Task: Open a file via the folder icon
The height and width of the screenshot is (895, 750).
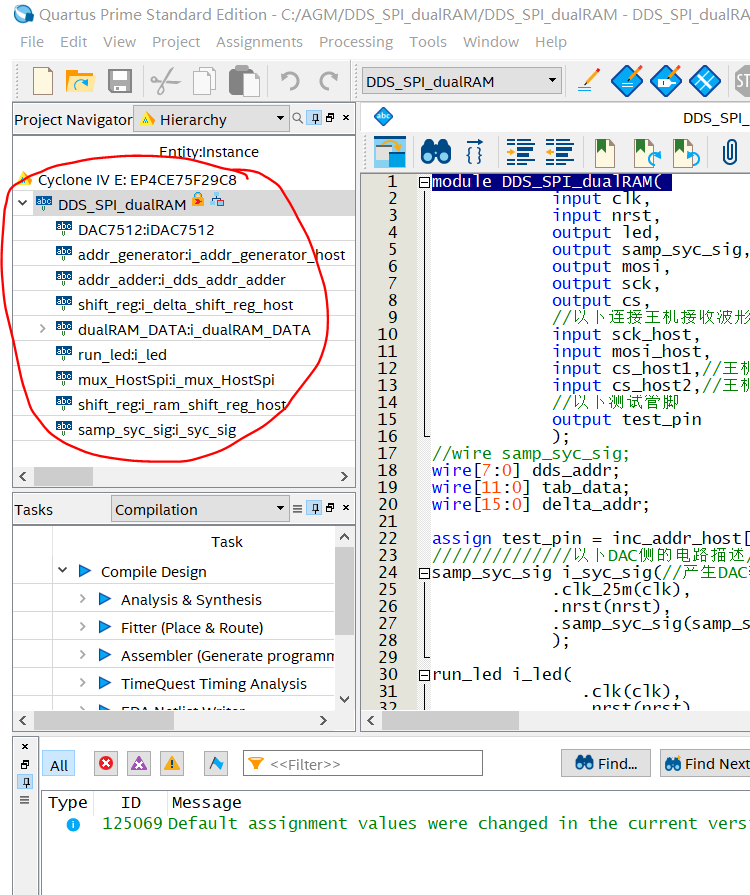Action: [79, 81]
